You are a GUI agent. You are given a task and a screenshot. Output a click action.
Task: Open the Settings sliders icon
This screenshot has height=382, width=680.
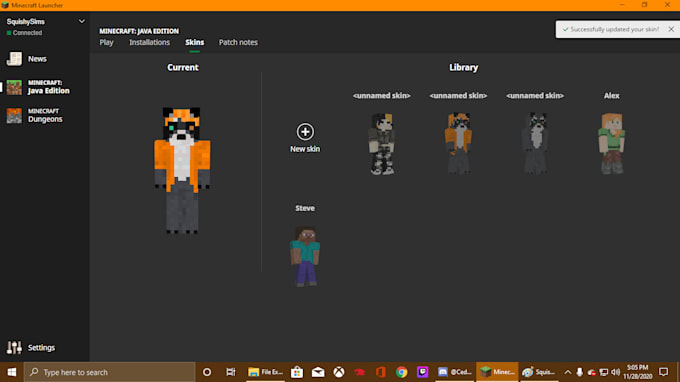click(14, 347)
